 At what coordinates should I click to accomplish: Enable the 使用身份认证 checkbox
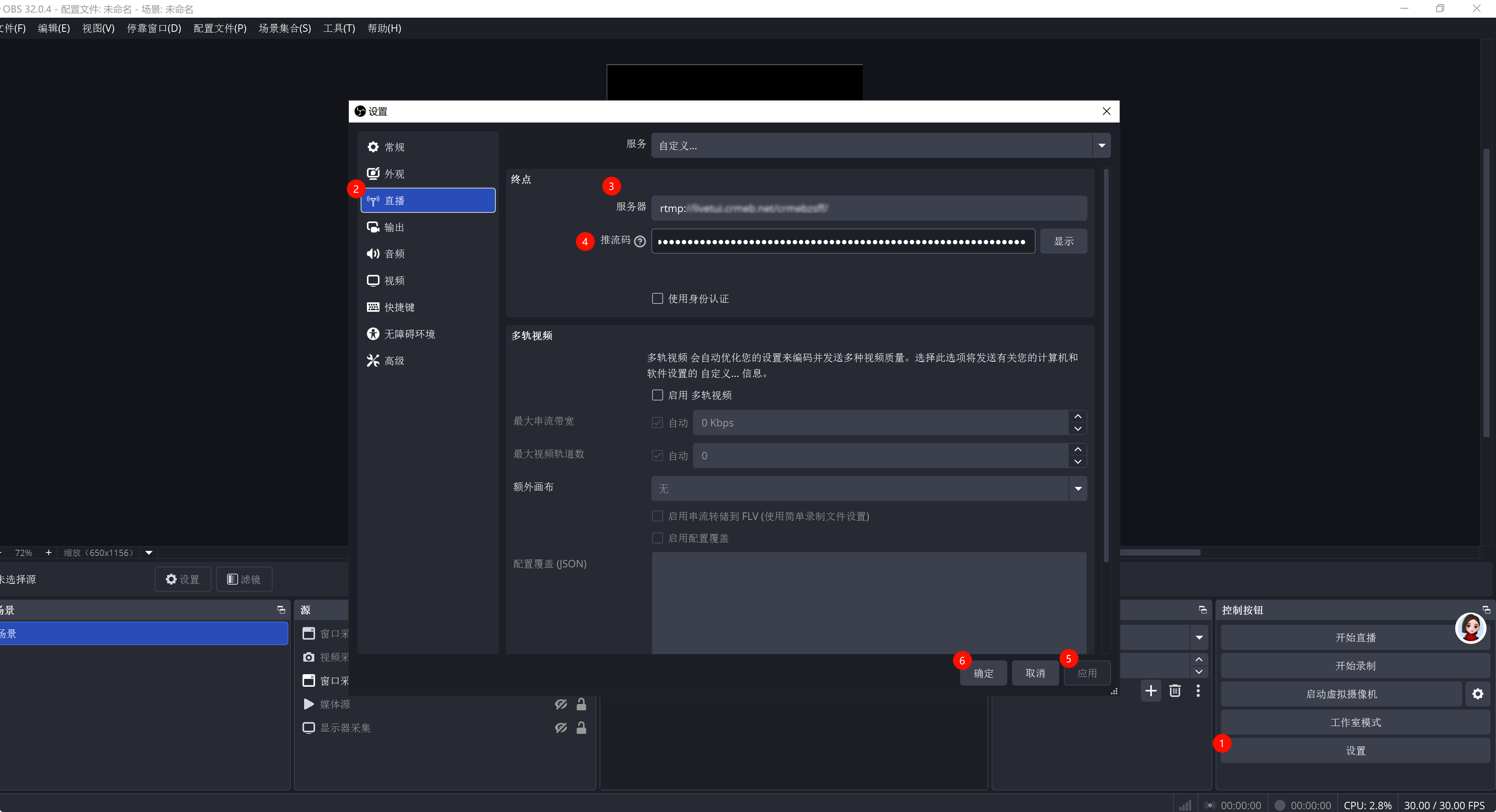click(657, 298)
